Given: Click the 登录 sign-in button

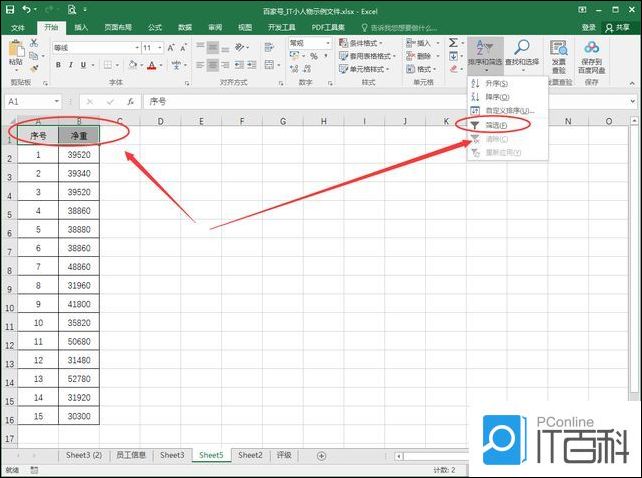Looking at the screenshot, I should 588,27.
